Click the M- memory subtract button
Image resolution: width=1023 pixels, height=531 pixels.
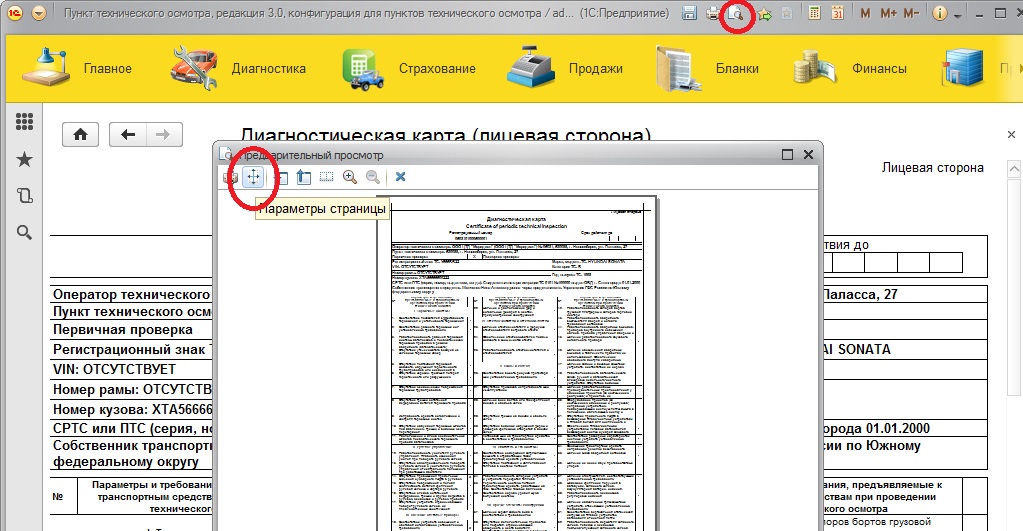point(911,13)
